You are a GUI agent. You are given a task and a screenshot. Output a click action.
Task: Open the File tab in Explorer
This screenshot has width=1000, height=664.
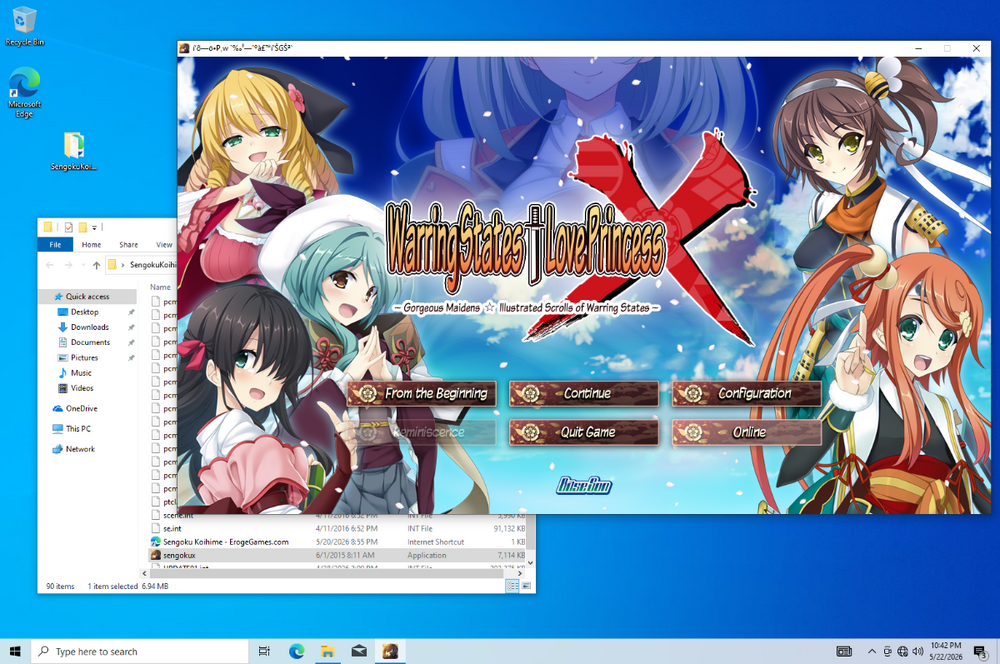pyautogui.click(x=55, y=244)
